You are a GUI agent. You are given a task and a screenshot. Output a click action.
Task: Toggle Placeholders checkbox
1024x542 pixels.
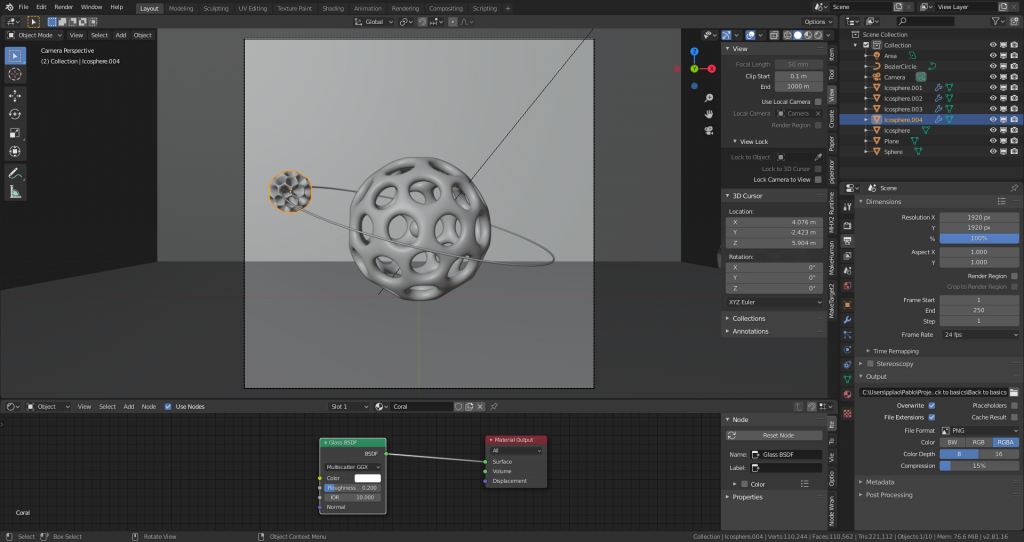[x=1014, y=406]
